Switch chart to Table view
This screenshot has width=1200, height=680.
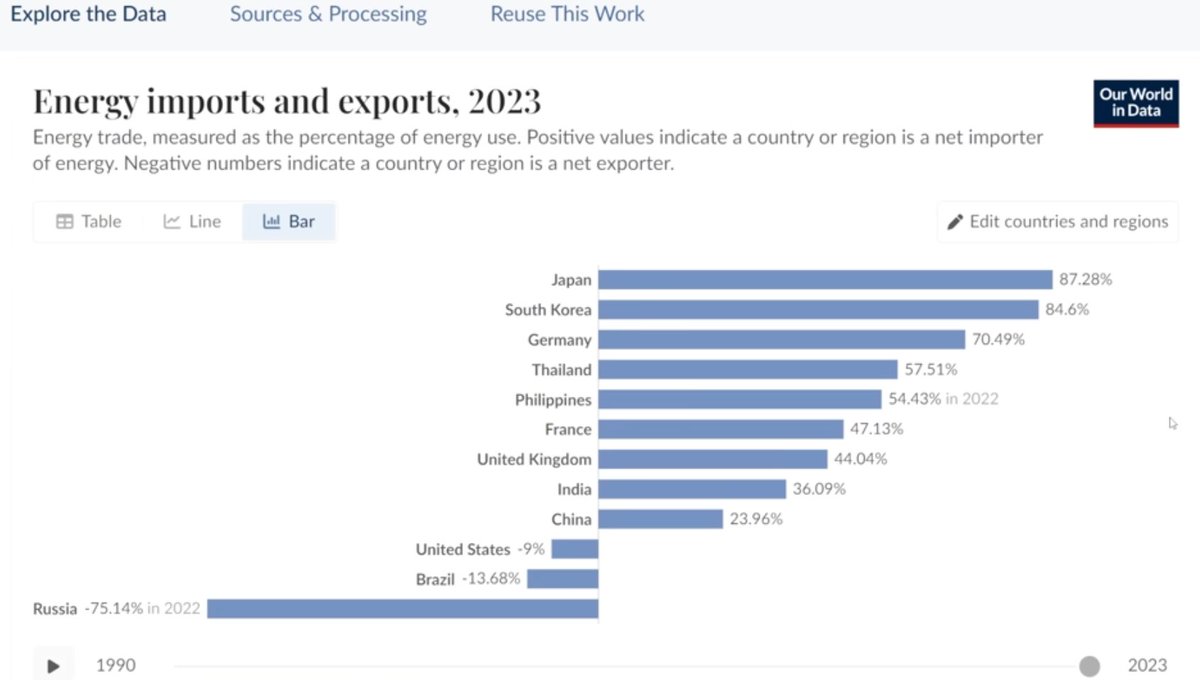coord(88,222)
